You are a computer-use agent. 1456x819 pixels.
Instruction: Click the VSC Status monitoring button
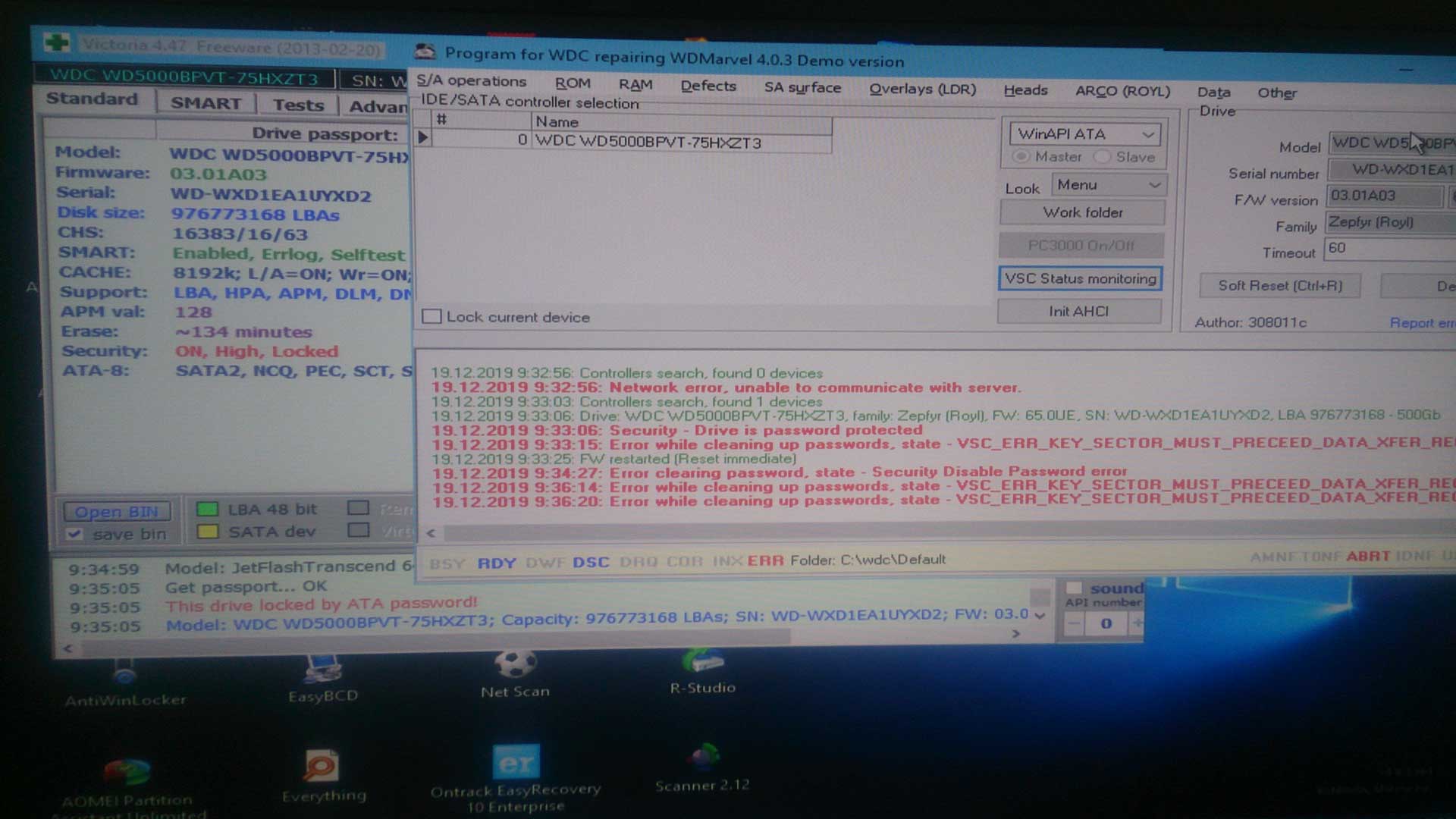click(x=1080, y=278)
